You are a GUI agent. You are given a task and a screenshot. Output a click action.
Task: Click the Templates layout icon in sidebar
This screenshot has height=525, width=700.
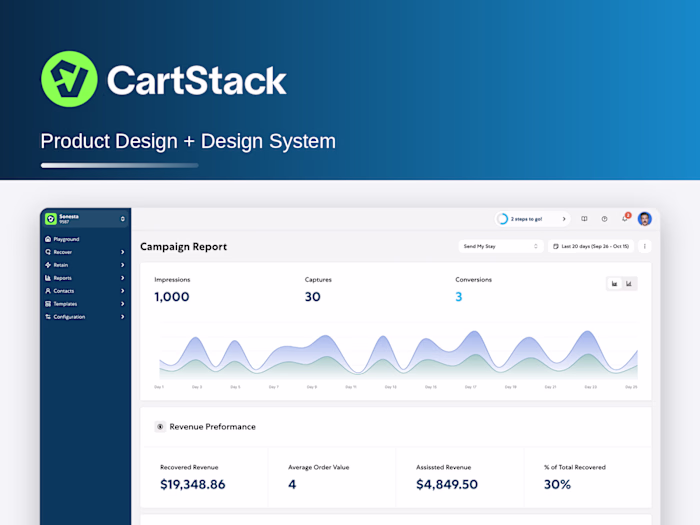pyautogui.click(x=48, y=304)
